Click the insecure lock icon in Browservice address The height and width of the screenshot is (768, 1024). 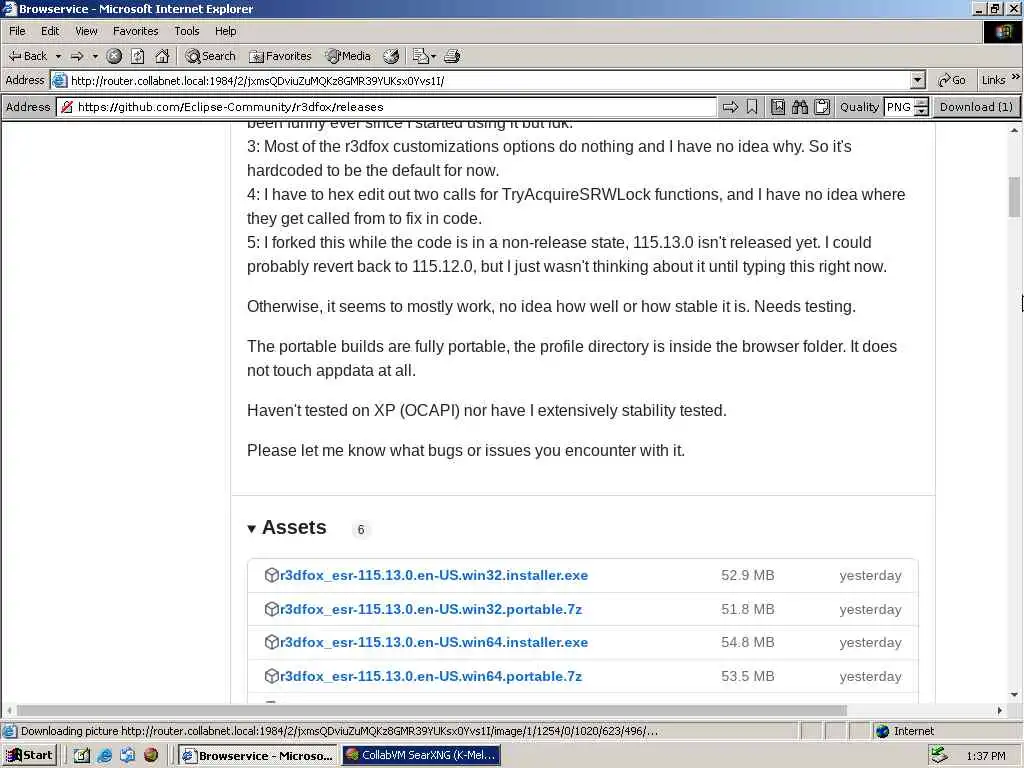66,107
